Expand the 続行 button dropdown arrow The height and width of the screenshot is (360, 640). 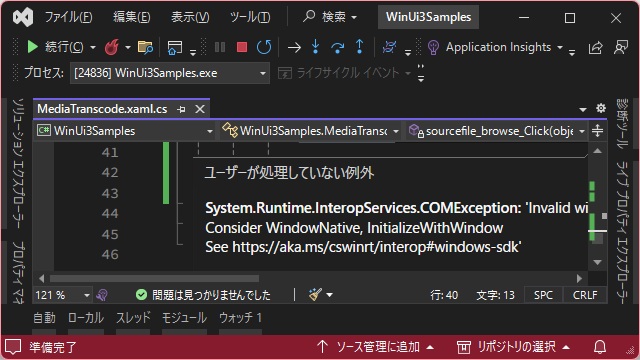tap(93, 48)
